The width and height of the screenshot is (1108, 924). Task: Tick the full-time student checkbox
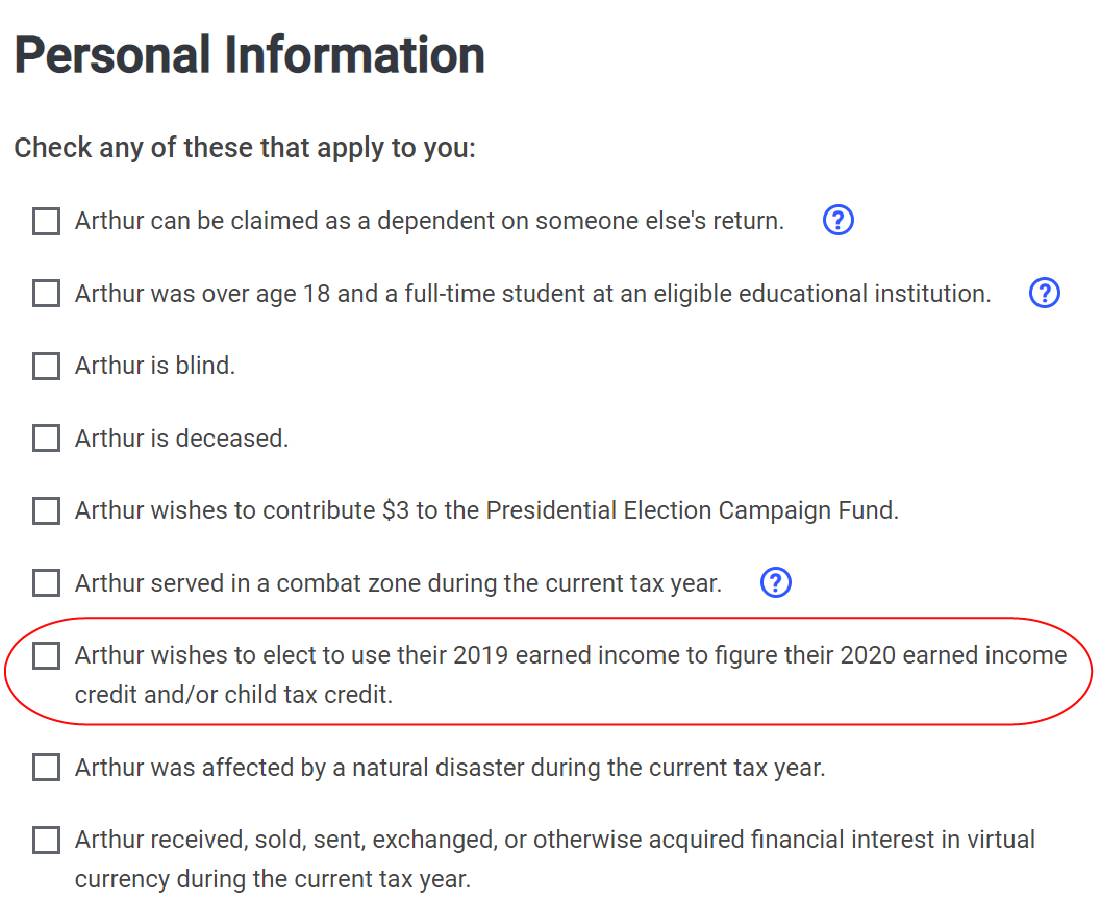[x=46, y=294]
